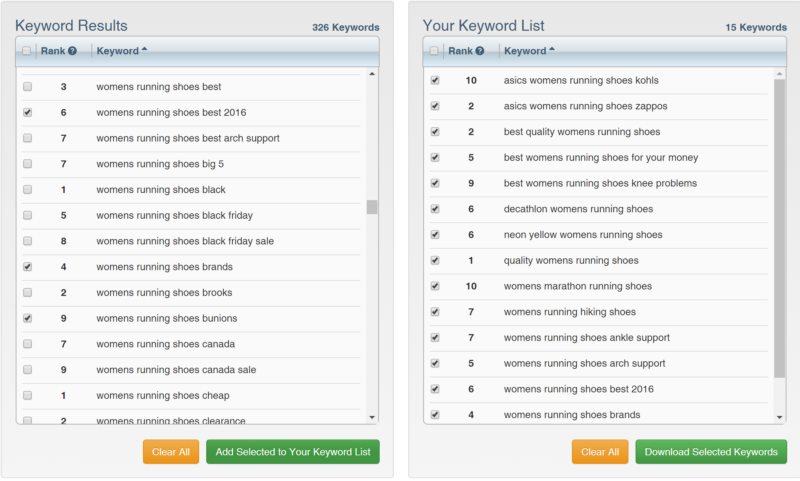Click the Download Selected Keywords button
Image resolution: width=800 pixels, height=481 pixels.
pos(710,452)
